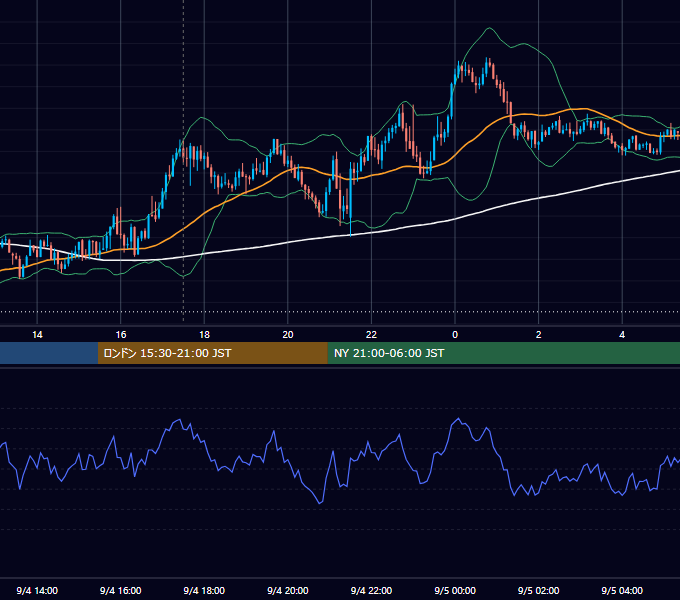The height and width of the screenshot is (600, 680).
Task: Click the 18 hour label on price axis
Action: pos(204,335)
